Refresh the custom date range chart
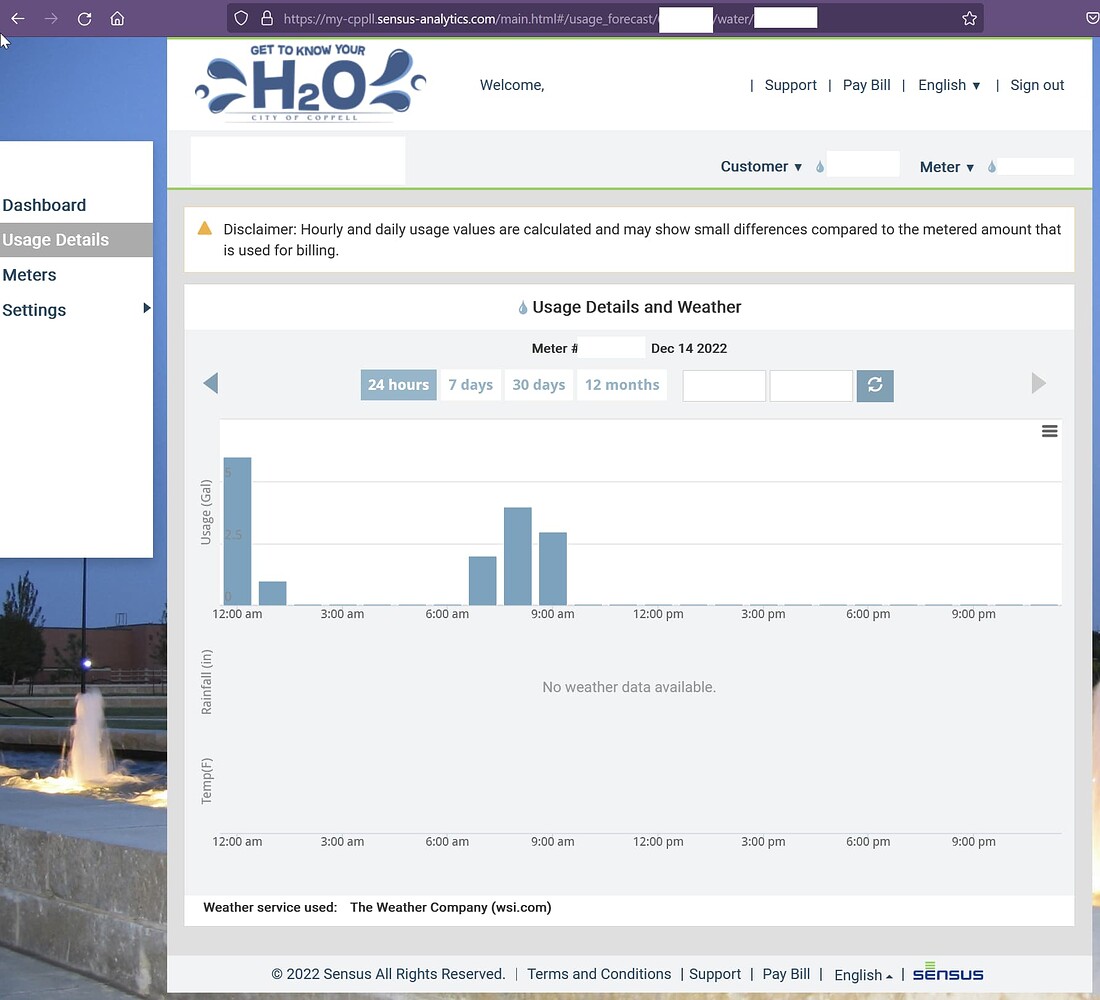This screenshot has height=1000, width=1100. click(875, 385)
